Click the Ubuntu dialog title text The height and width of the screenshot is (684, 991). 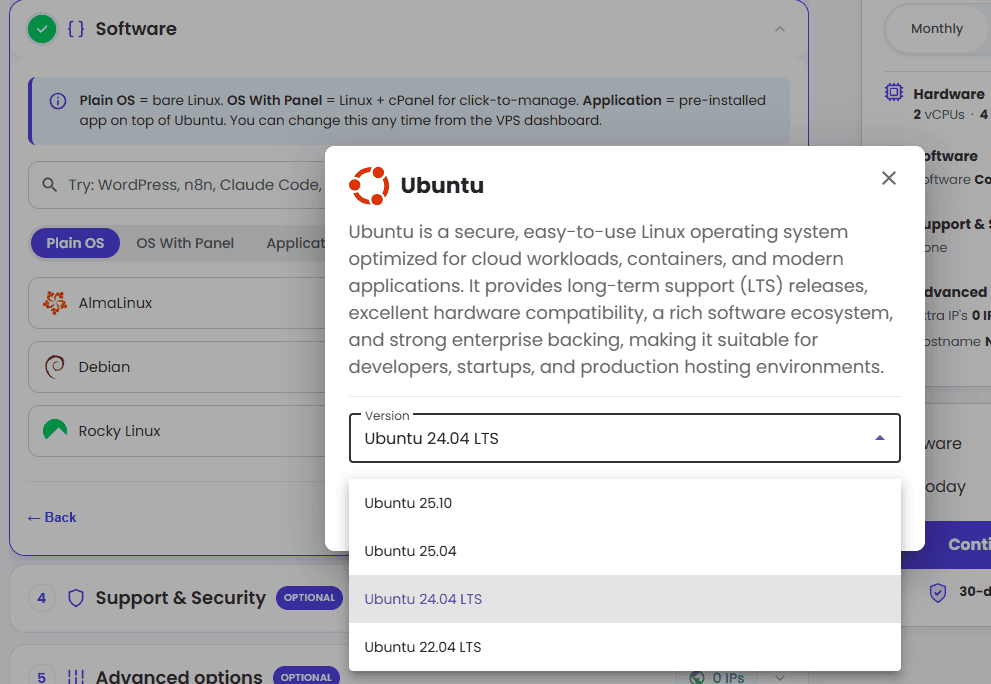pyautogui.click(x=442, y=185)
